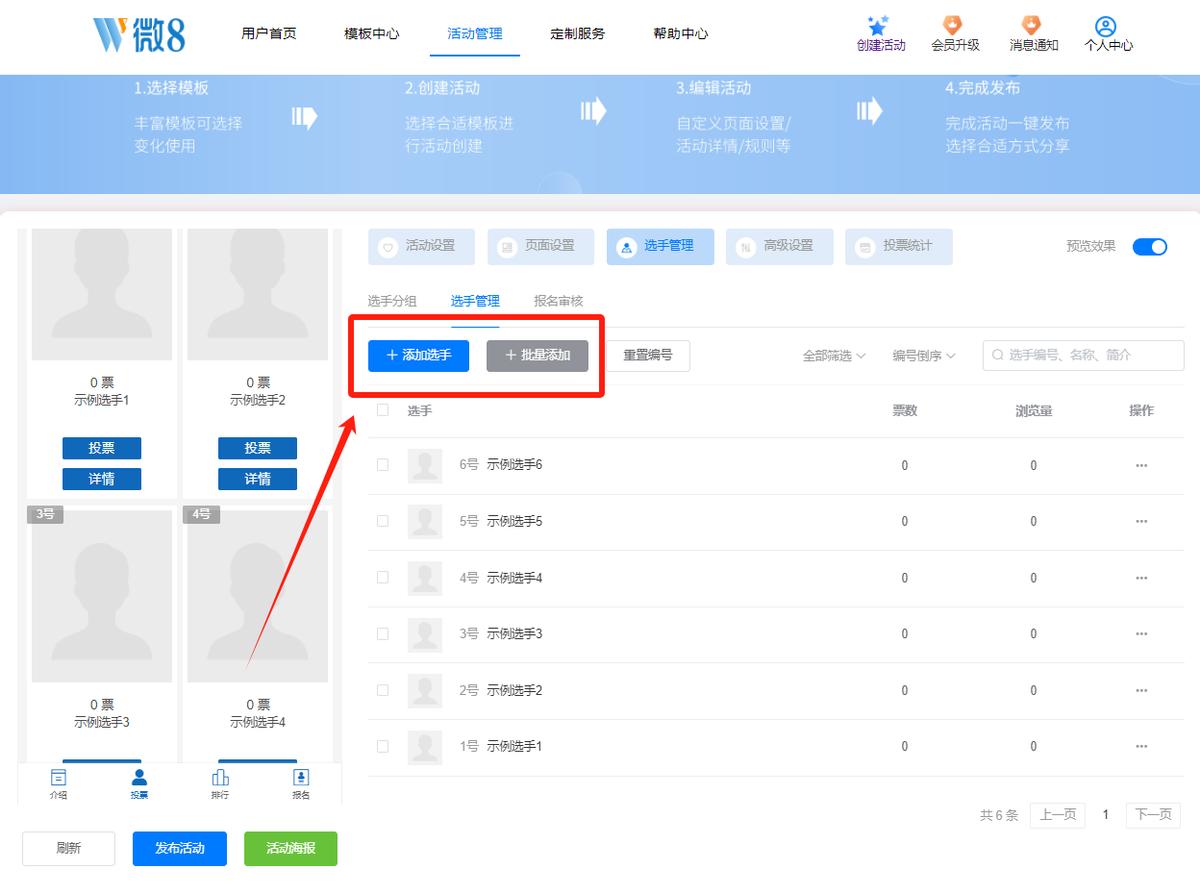Screen dimensions: 1200x888
Task: Check the box for 示例选手5
Action: coord(383,521)
